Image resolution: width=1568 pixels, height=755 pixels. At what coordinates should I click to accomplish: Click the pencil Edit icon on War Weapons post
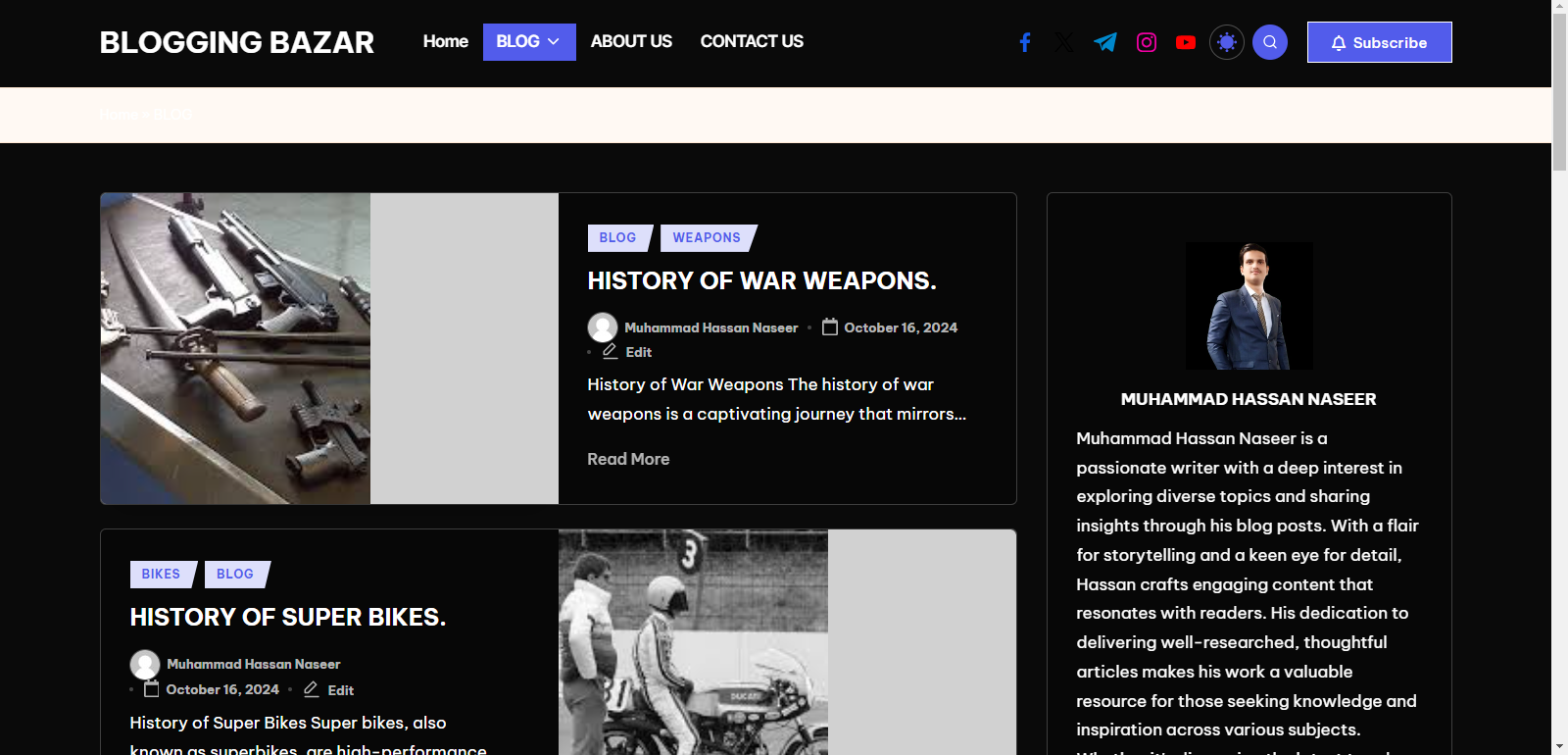click(x=611, y=351)
